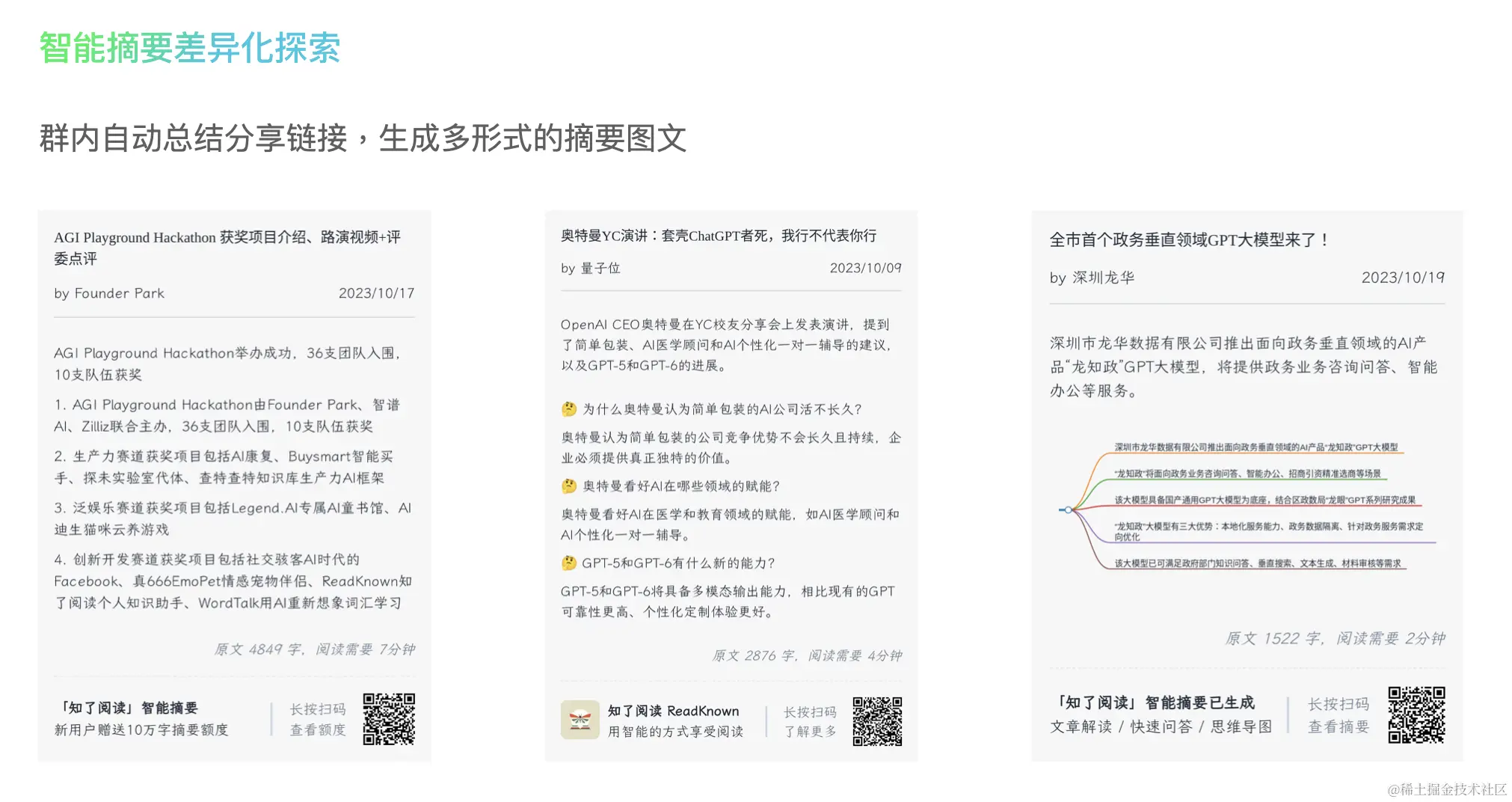The width and height of the screenshot is (1512, 802).
Task: Click the title 奥特曼YC演讲：套壳ChatGPT者死
Action: pyautogui.click(x=719, y=236)
